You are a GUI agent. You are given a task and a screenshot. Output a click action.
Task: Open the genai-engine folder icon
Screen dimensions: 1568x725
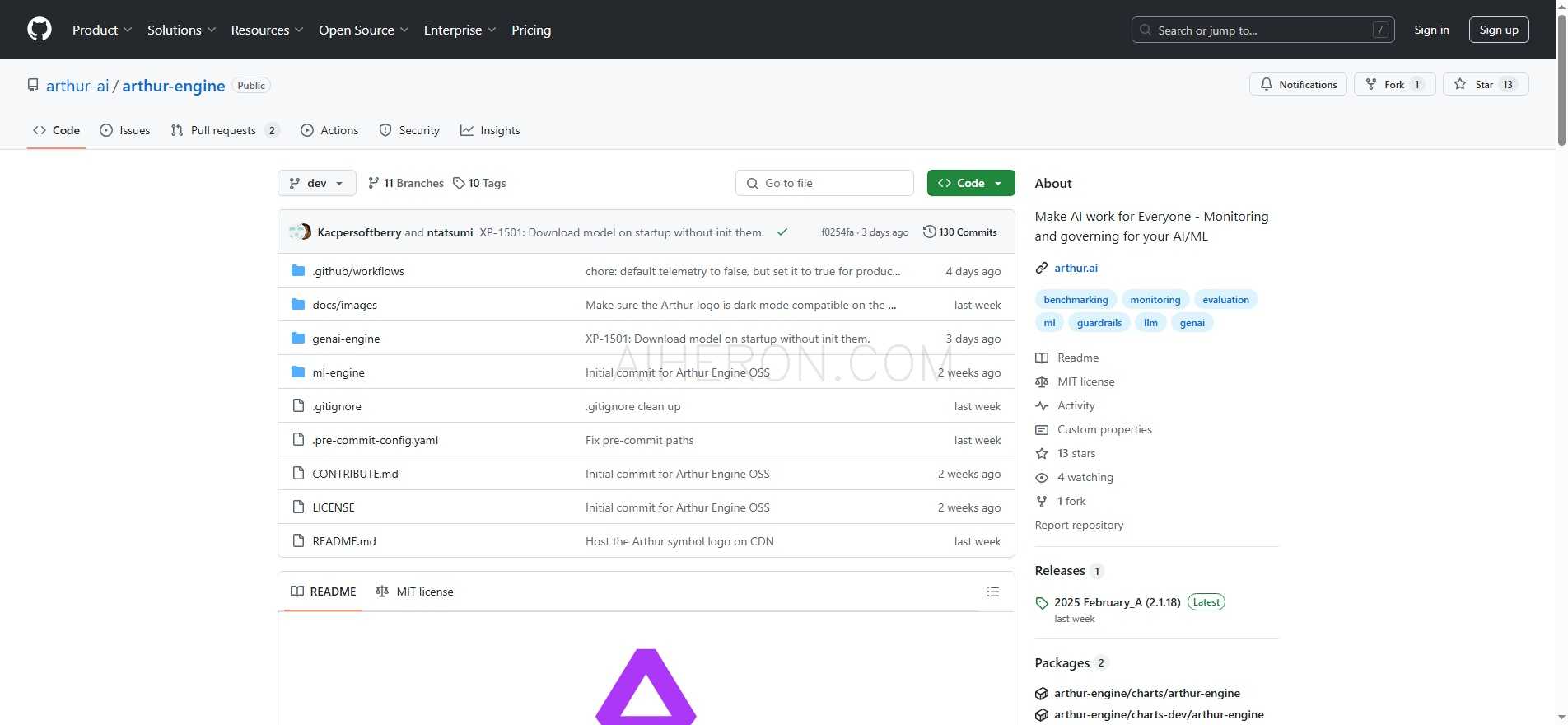pyautogui.click(x=298, y=338)
